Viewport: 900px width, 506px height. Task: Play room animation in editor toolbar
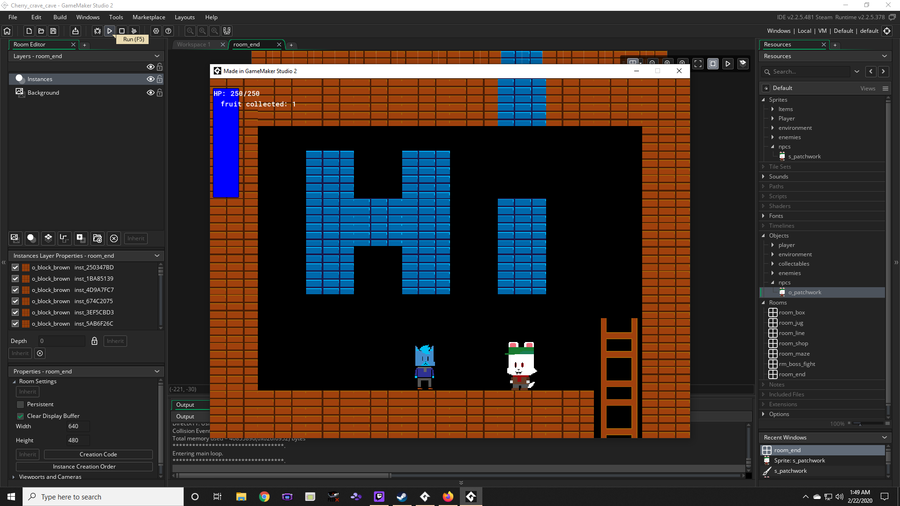click(x=727, y=64)
